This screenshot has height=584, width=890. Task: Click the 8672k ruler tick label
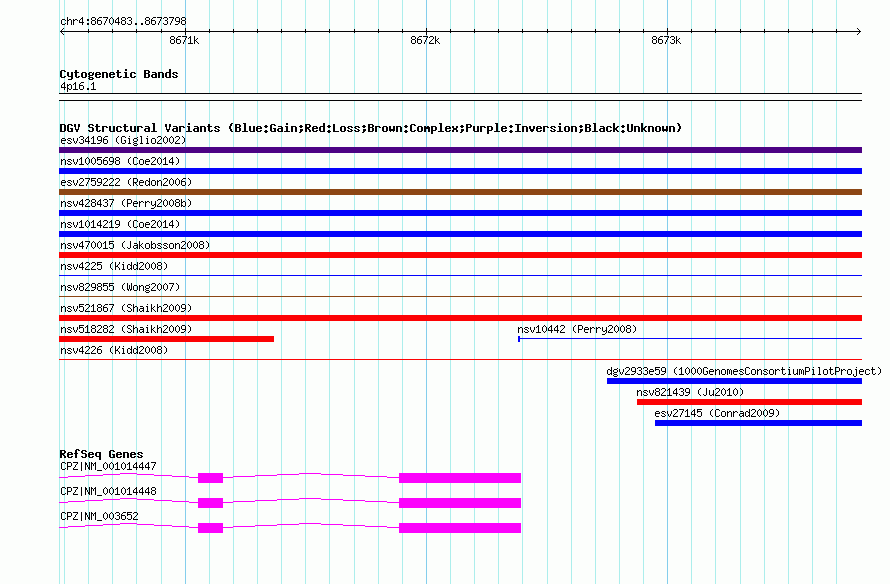tap(425, 40)
